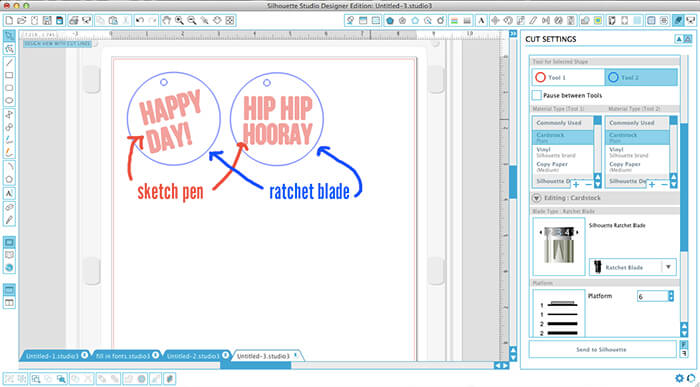Select Tool 1 red circle option

tap(568, 77)
